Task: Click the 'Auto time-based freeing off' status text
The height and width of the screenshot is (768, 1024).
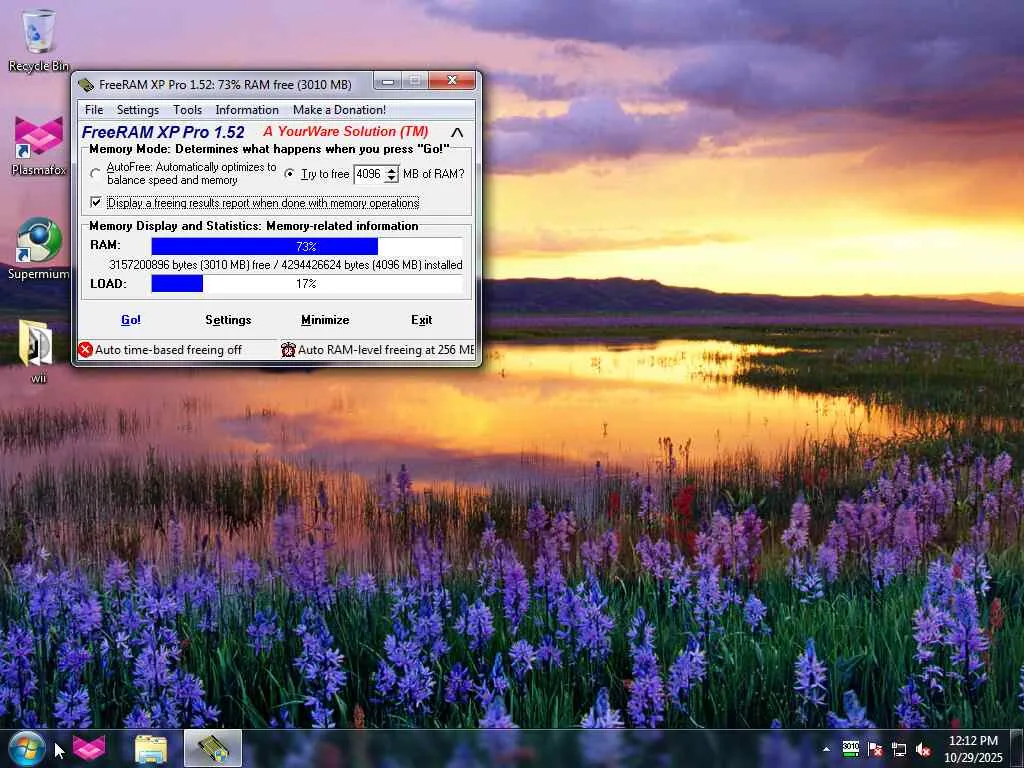Action: [168, 350]
